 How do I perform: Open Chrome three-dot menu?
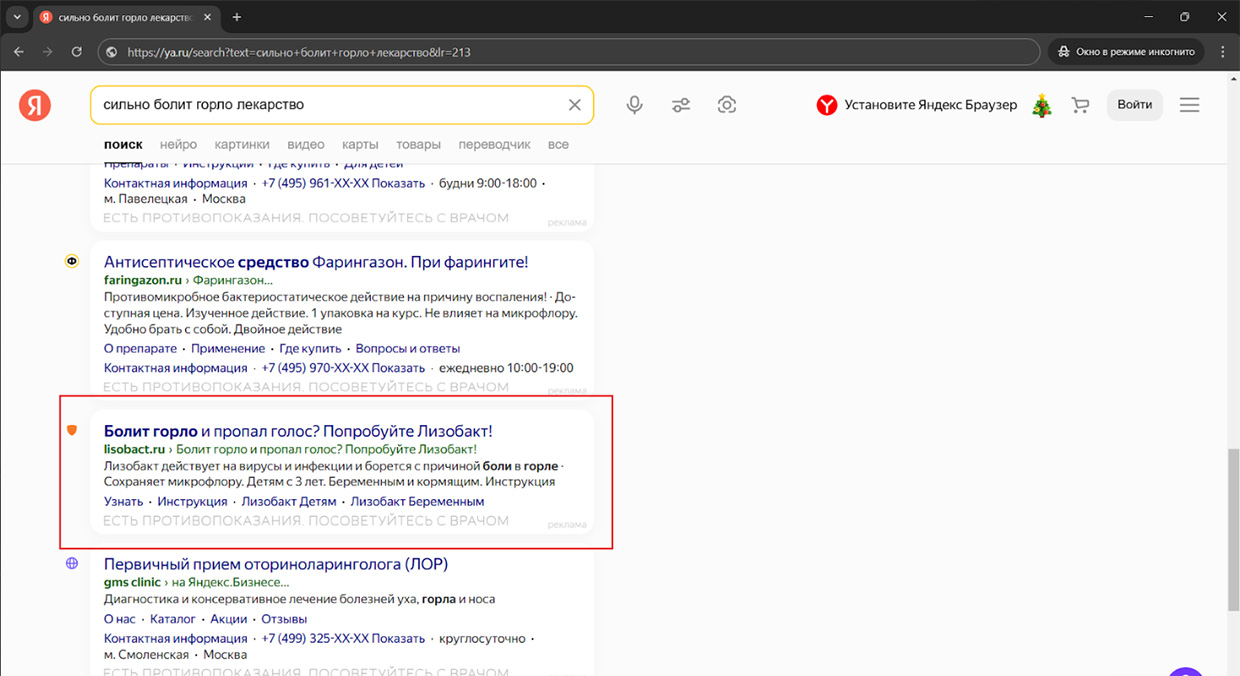coord(1222,52)
